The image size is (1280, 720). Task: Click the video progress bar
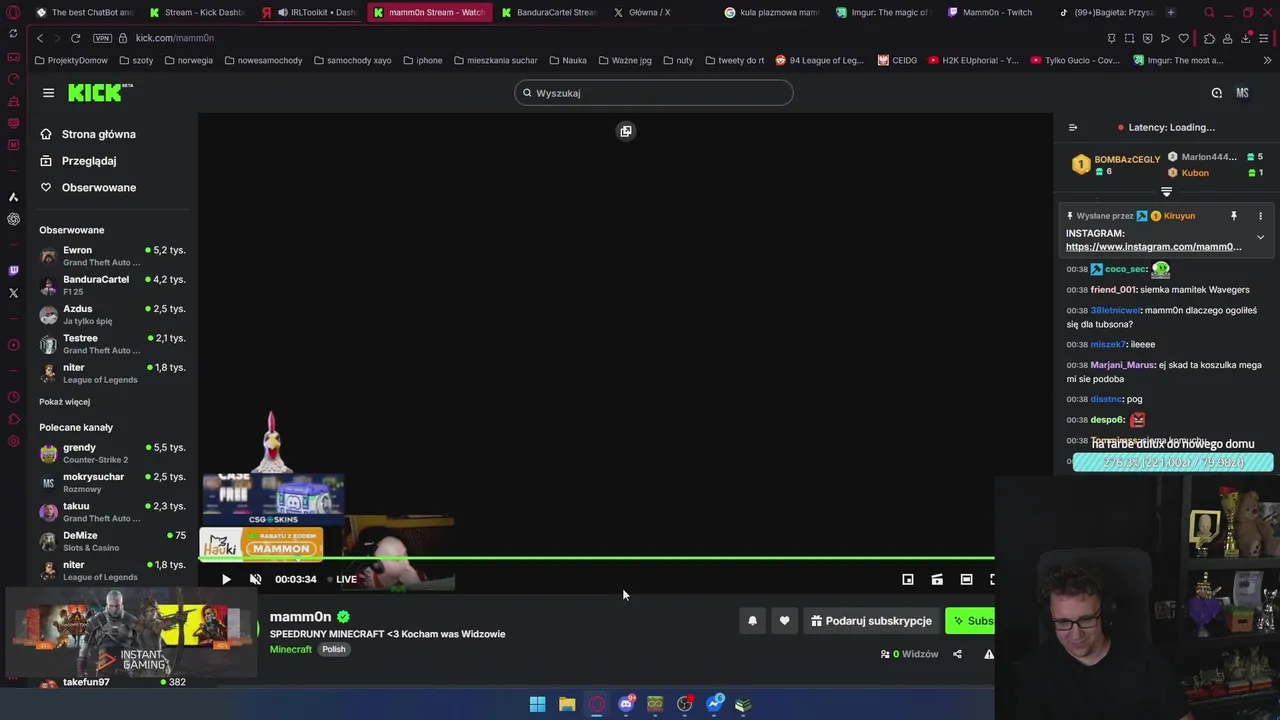[x=596, y=558]
